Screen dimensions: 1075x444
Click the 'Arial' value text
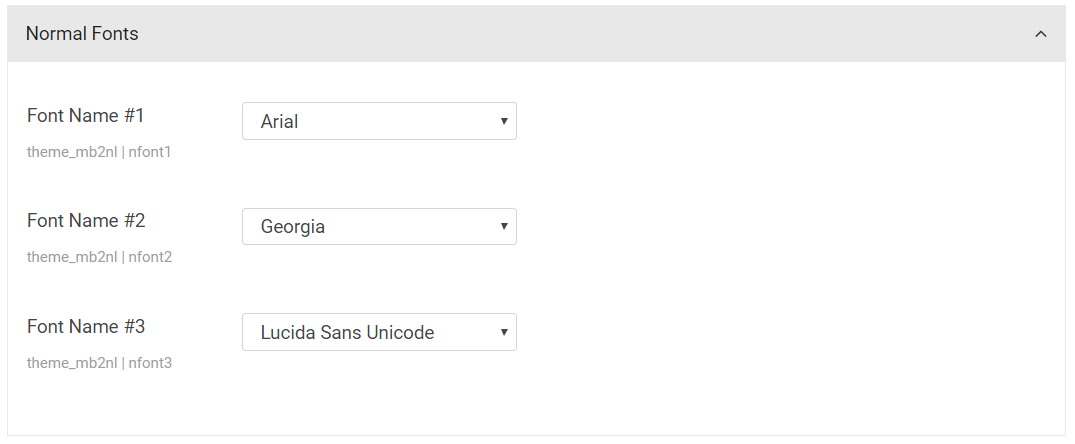tap(279, 121)
